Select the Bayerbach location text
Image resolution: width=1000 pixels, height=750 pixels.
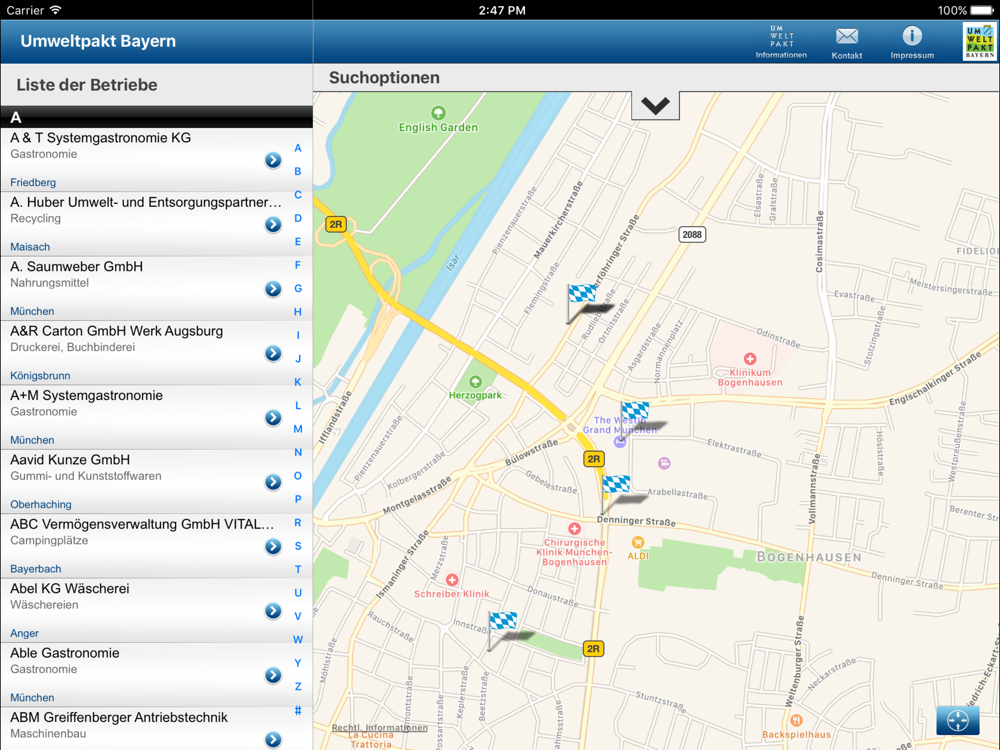36,569
